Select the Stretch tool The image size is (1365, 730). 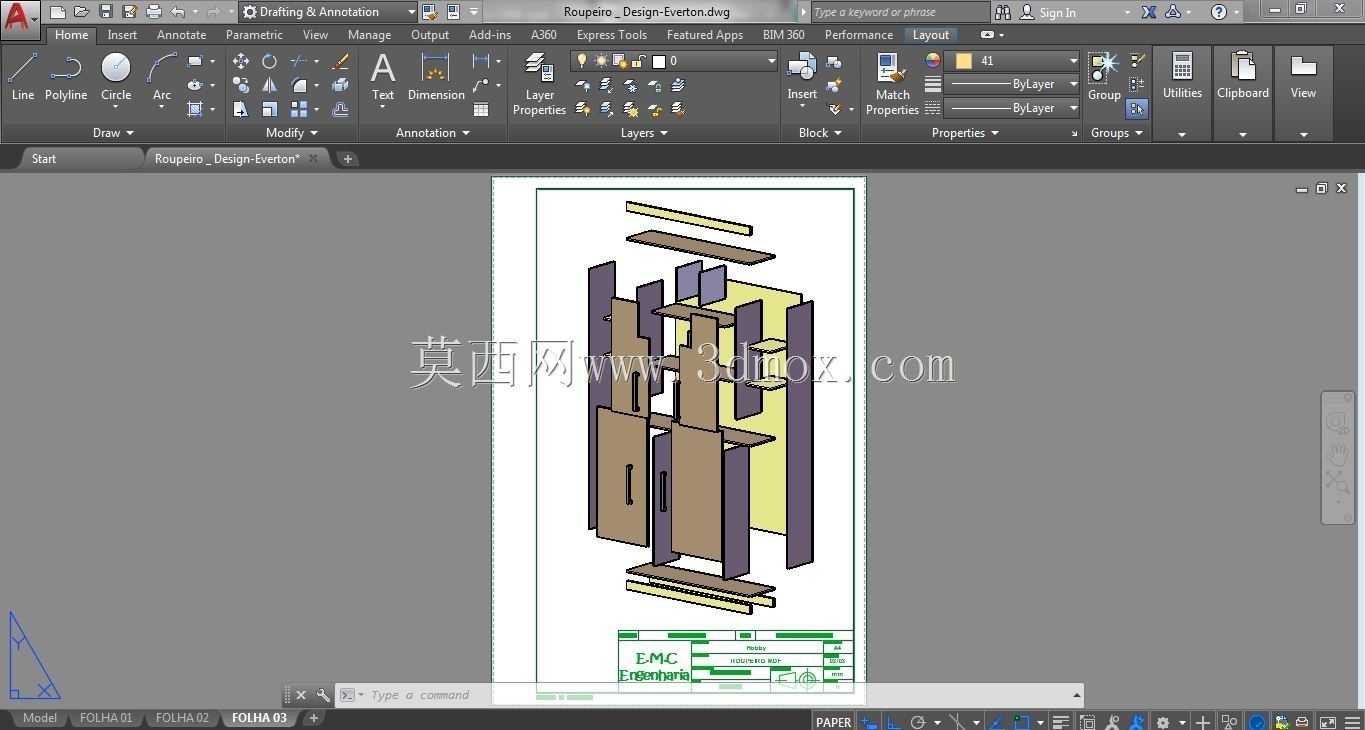pyautogui.click(x=241, y=109)
